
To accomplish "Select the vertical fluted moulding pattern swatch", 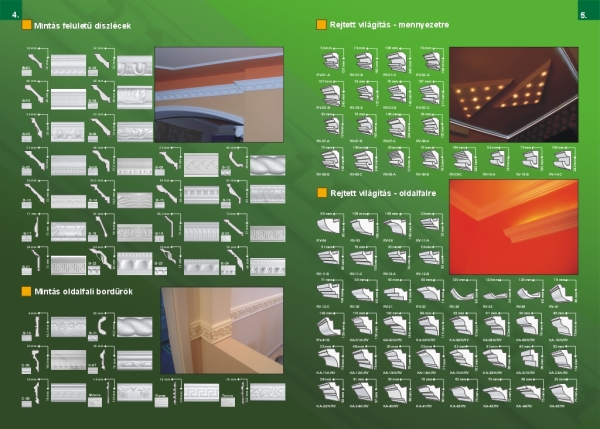I will [201, 232].
